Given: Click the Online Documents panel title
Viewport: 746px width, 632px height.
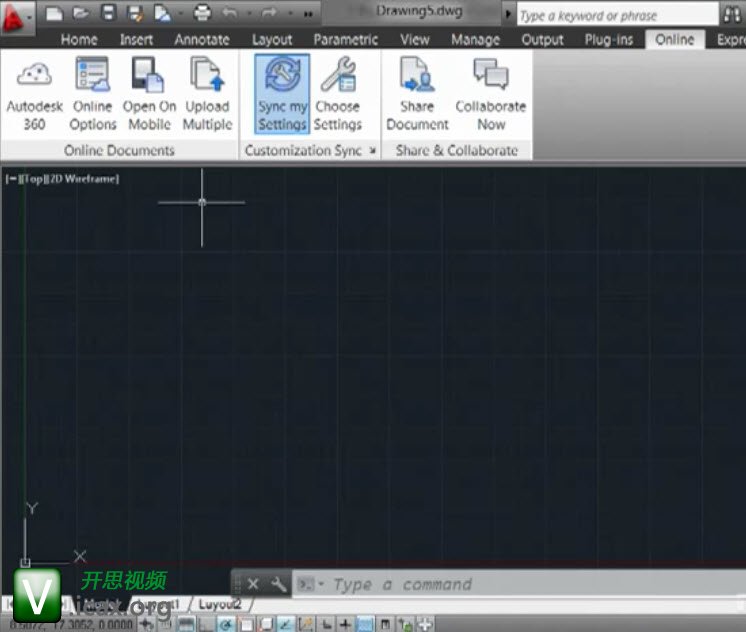Looking at the screenshot, I should [x=119, y=150].
